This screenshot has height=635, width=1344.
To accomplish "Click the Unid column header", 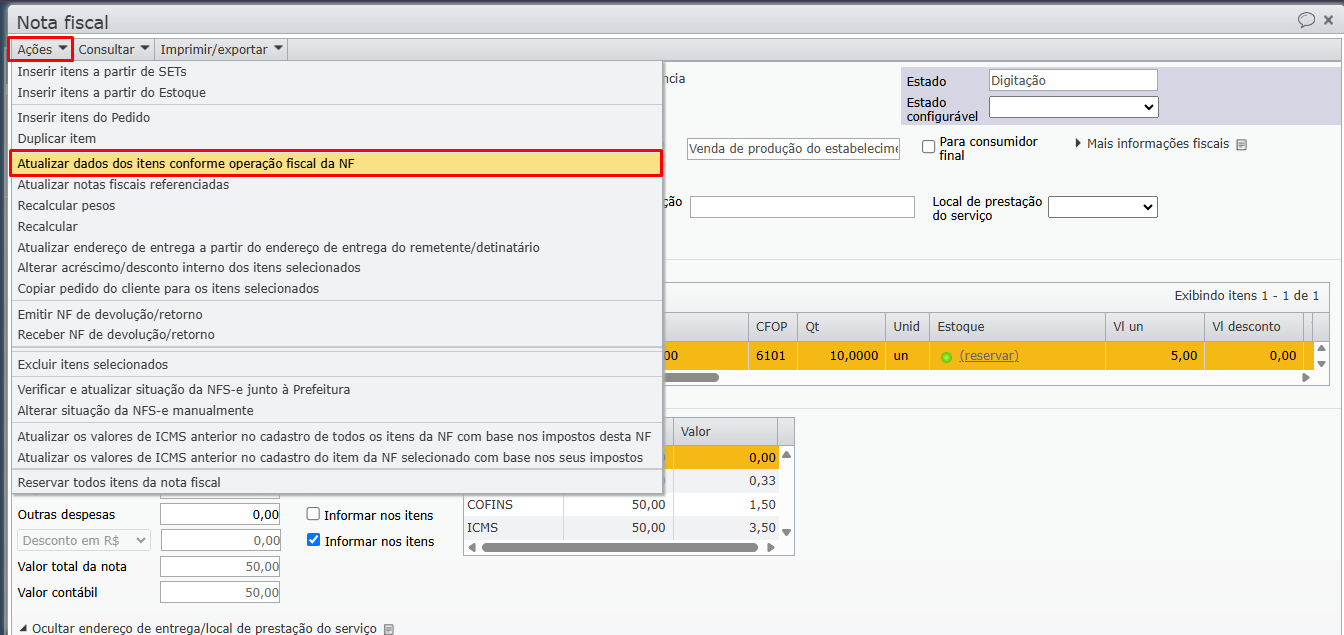I will click(x=907, y=327).
